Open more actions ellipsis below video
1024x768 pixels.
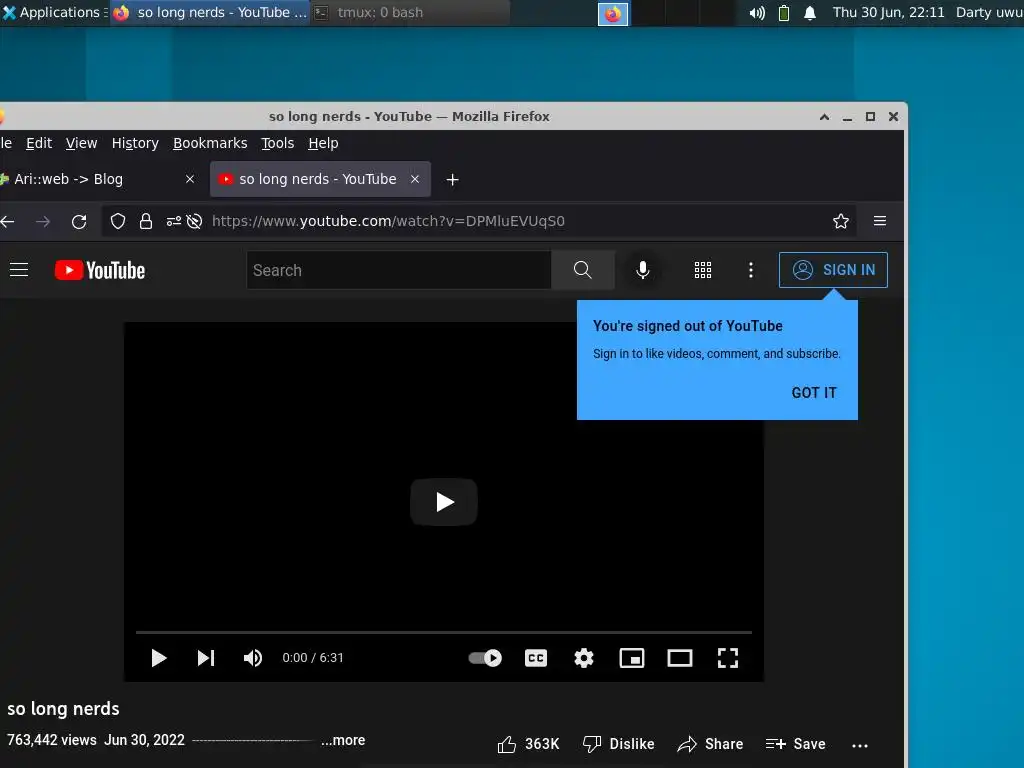[x=860, y=745]
